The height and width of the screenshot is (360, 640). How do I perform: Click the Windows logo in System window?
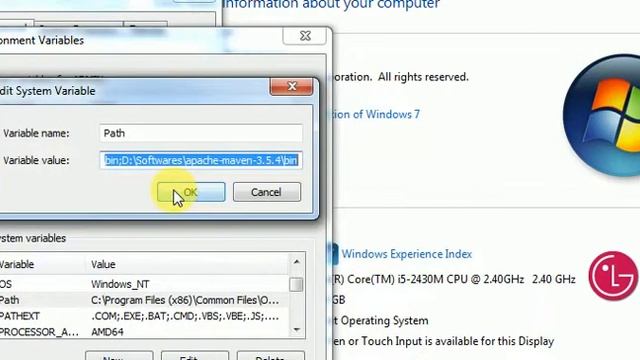(x=601, y=115)
